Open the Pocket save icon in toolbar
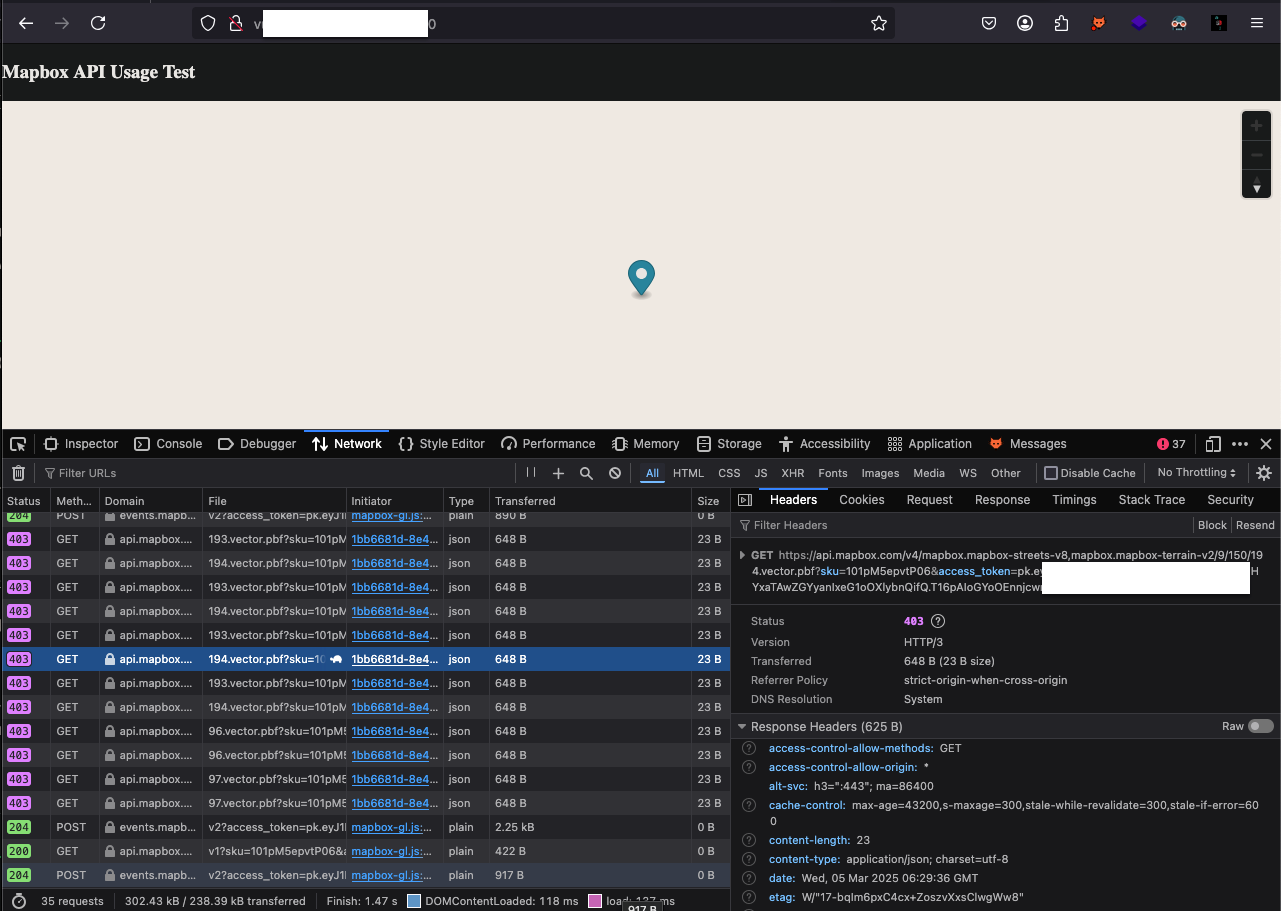This screenshot has width=1281, height=911. pos(989,23)
